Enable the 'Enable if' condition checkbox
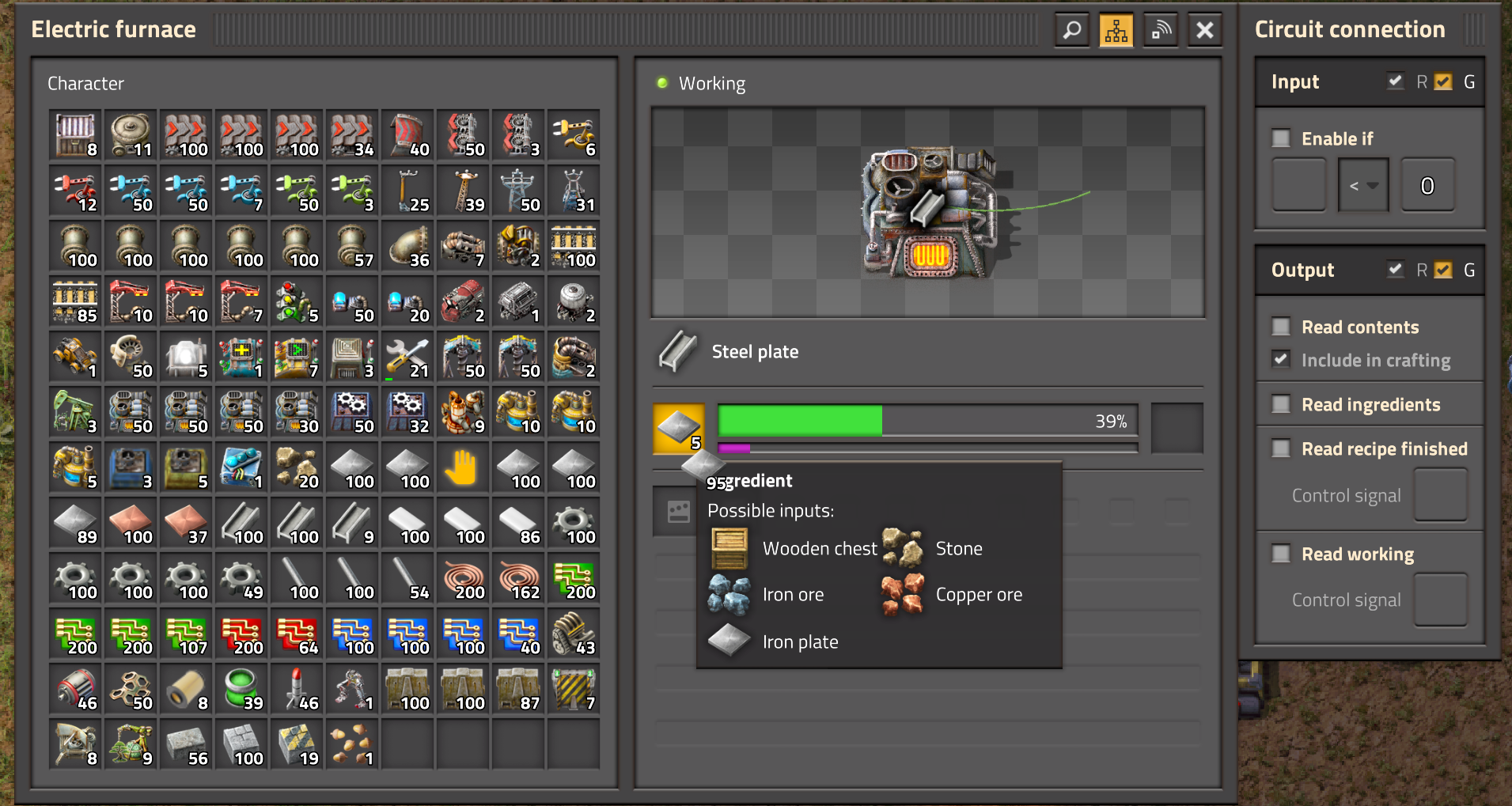 (1281, 138)
